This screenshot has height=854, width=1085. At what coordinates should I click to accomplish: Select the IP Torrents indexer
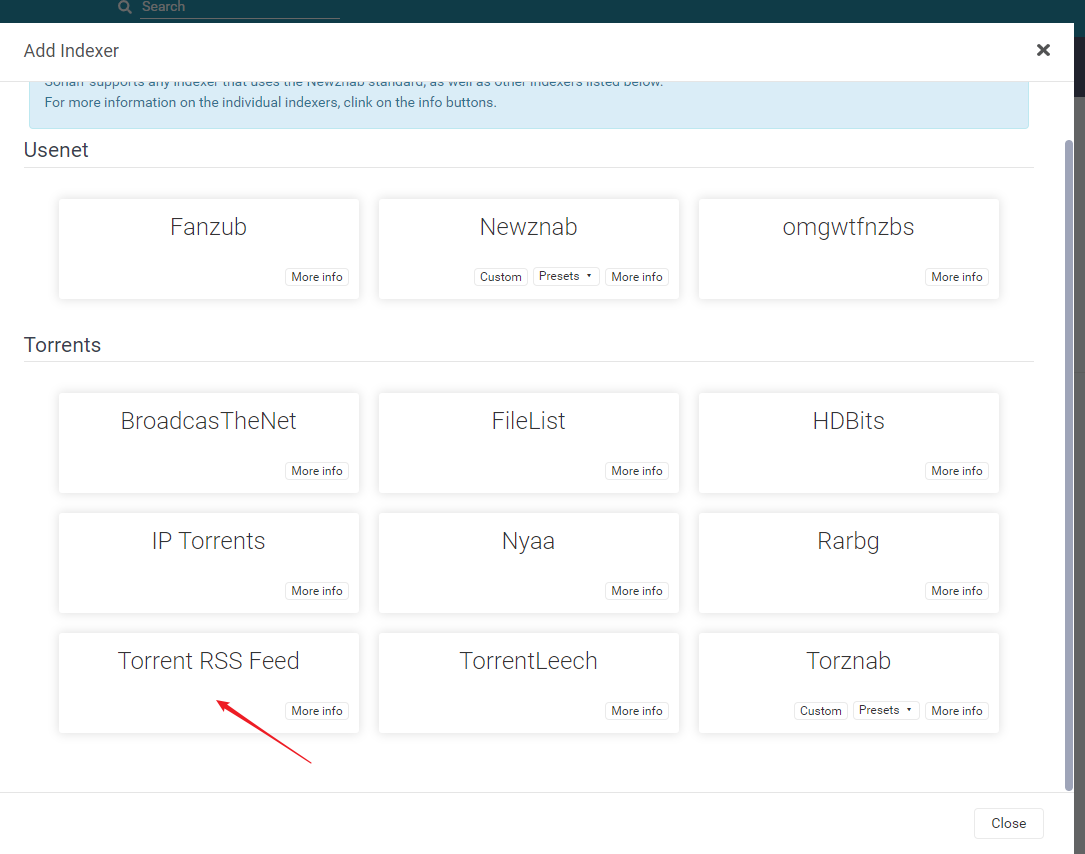click(208, 542)
